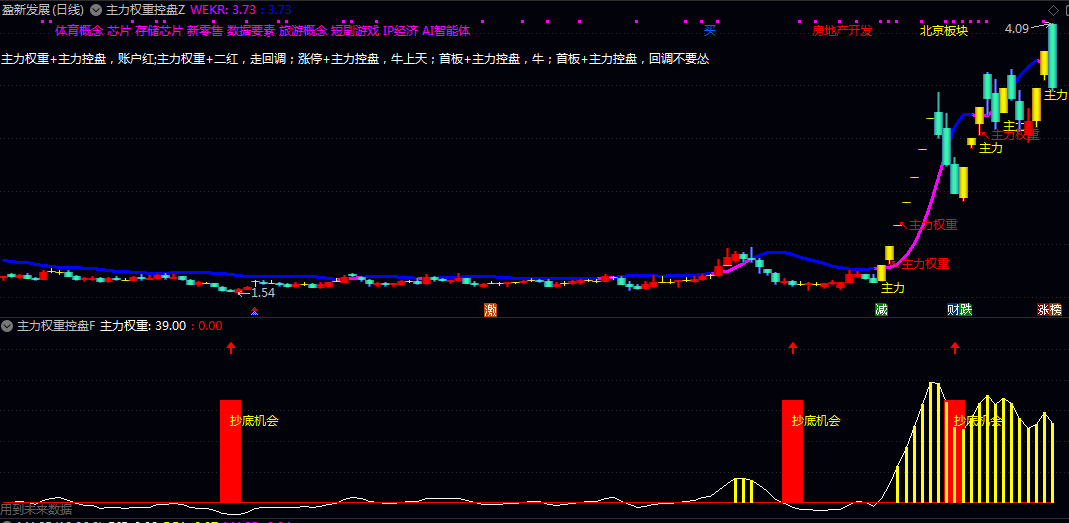Viewport: 1069px width, 523px height.
Task: Click the 1.54 low price label
Action: click(x=263, y=293)
